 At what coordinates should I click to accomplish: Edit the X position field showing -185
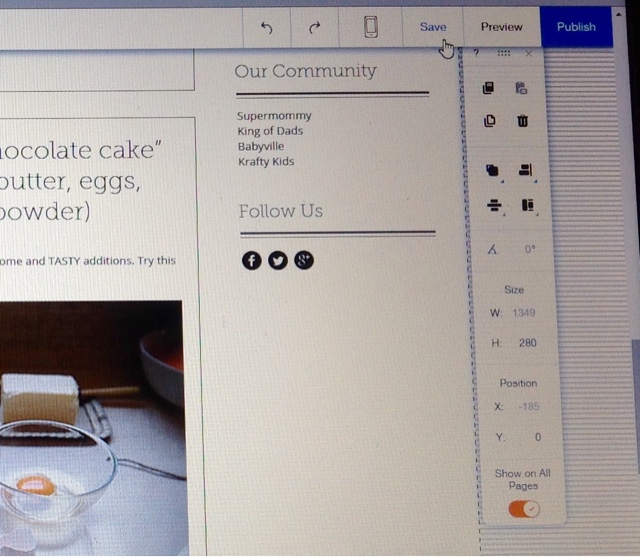[x=529, y=406]
